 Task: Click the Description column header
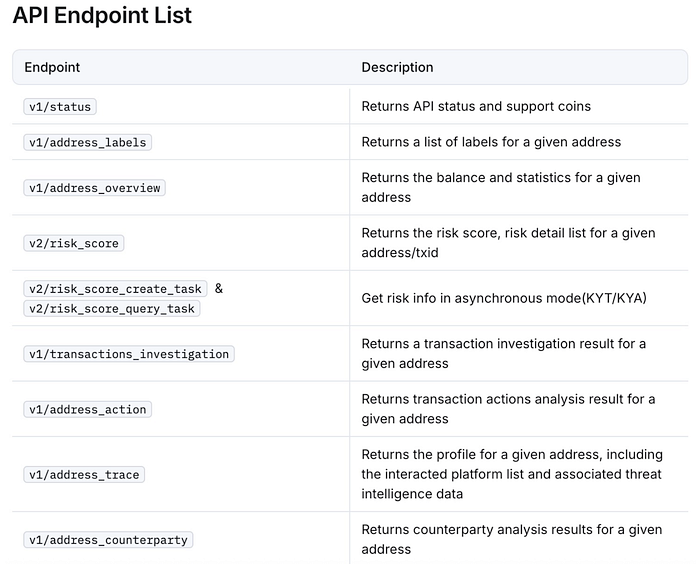(x=397, y=67)
